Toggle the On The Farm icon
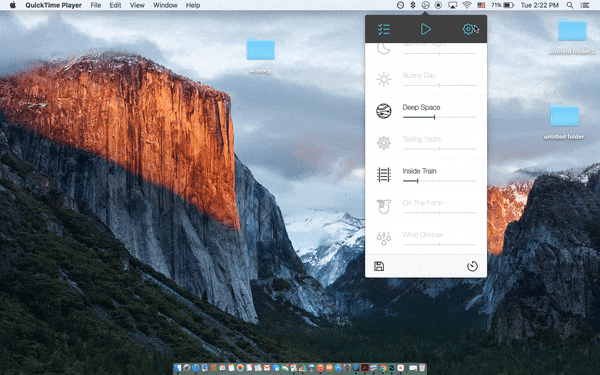 [383, 206]
